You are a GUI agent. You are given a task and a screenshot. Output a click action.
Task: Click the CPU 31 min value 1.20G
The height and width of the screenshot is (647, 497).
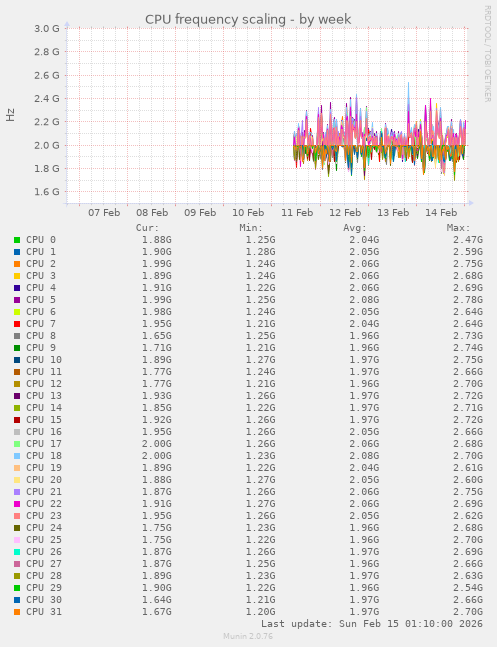pyautogui.click(x=260, y=612)
